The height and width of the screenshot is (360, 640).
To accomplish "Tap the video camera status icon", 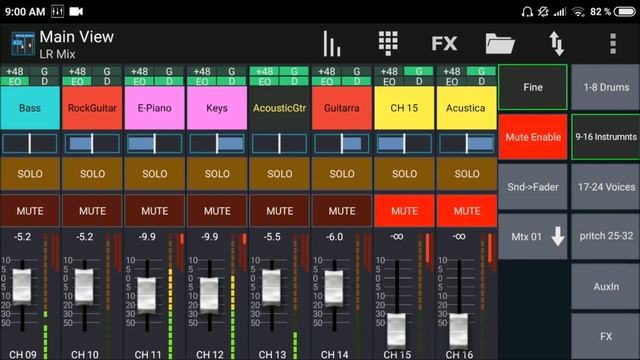I will point(76,11).
